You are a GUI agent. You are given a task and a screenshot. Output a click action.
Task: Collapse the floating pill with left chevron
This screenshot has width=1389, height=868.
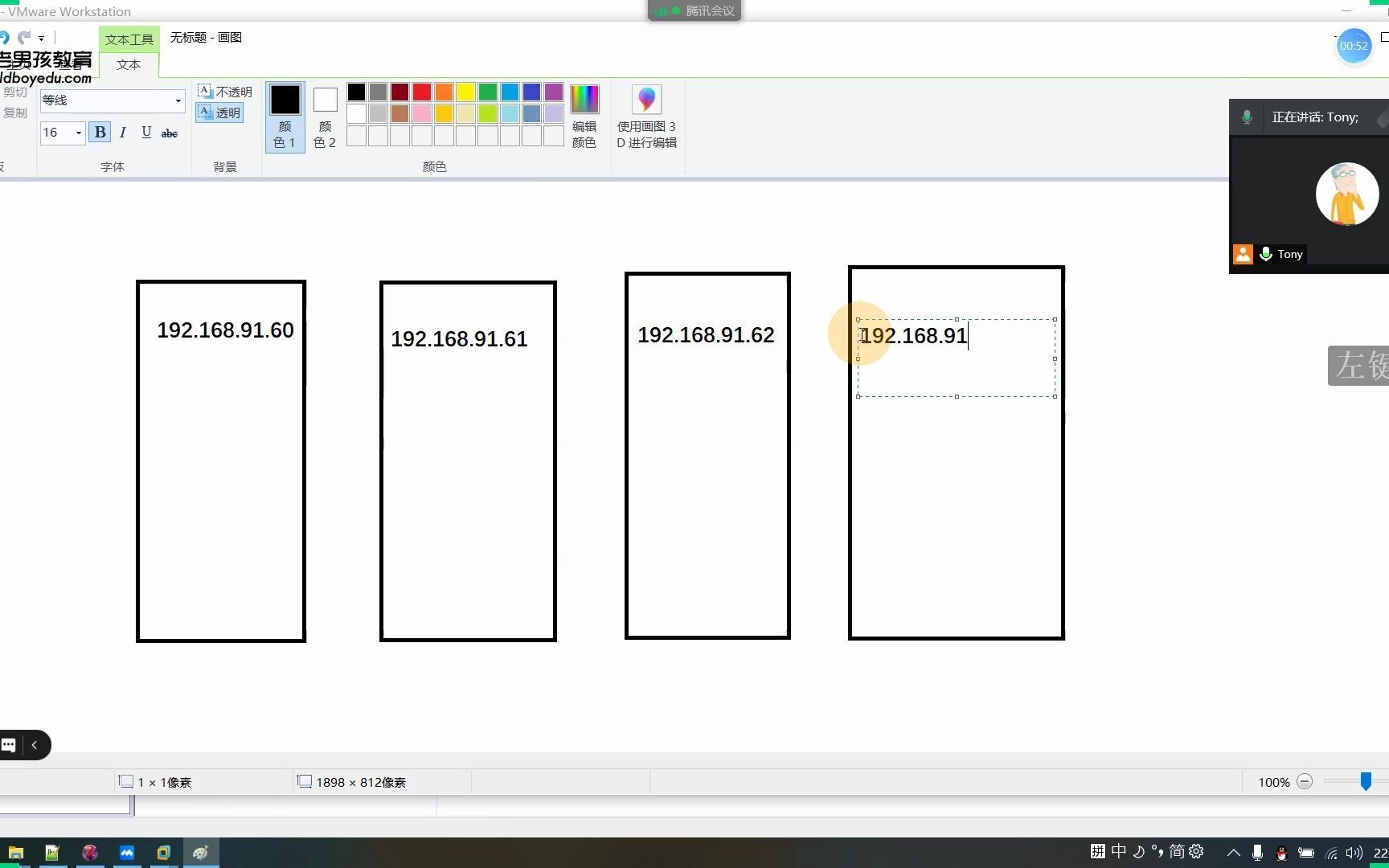[35, 745]
